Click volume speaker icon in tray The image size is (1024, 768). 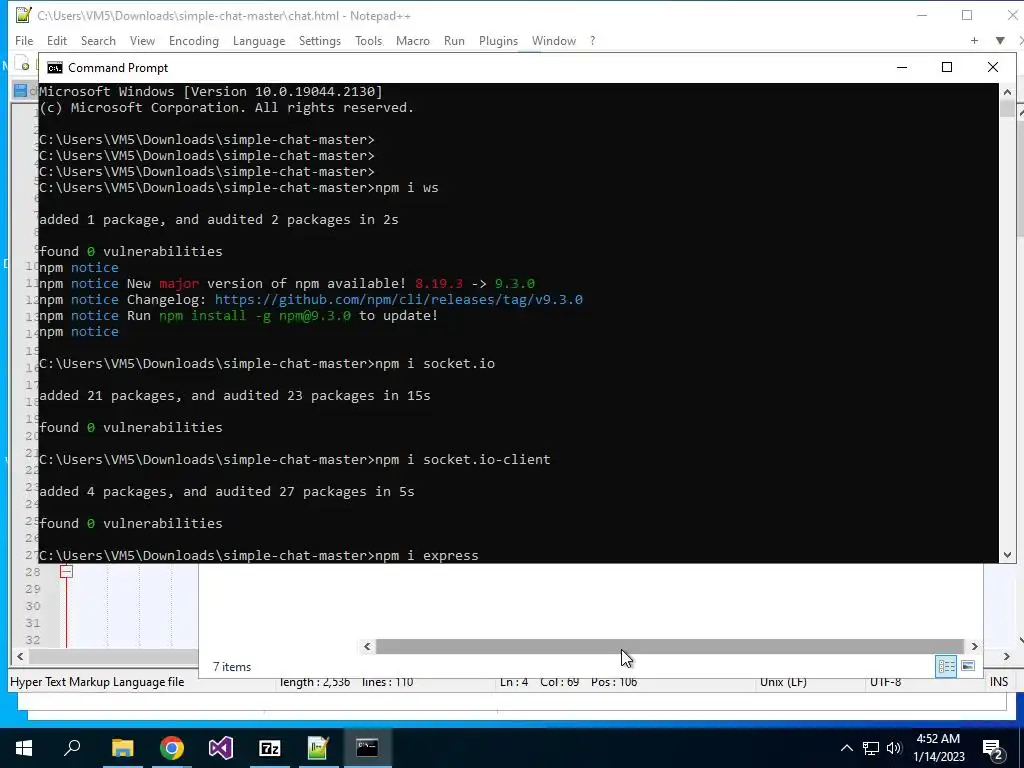click(x=894, y=748)
